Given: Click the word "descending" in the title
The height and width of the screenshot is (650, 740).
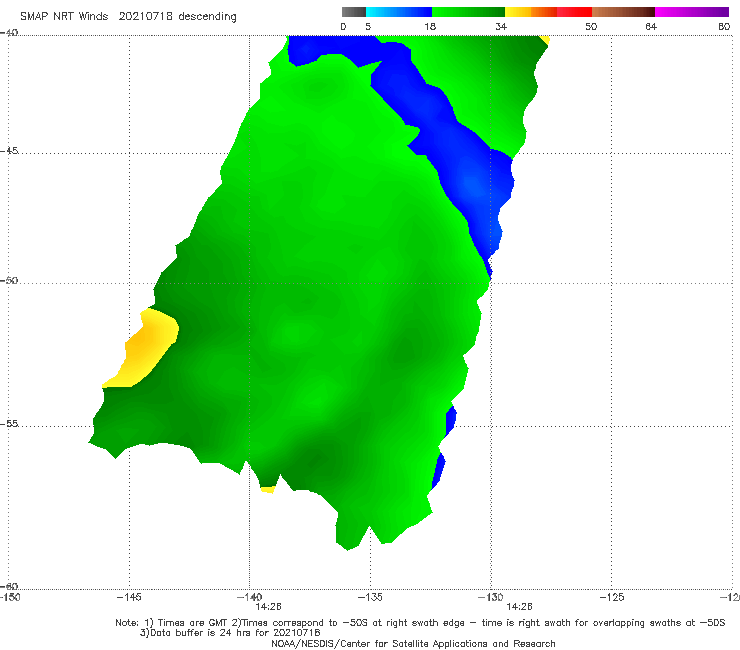Looking at the screenshot, I should tap(207, 16).
